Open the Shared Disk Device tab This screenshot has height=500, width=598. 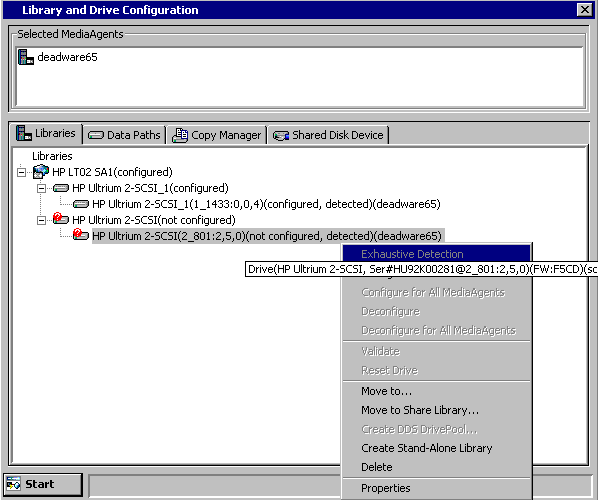tap(328, 135)
